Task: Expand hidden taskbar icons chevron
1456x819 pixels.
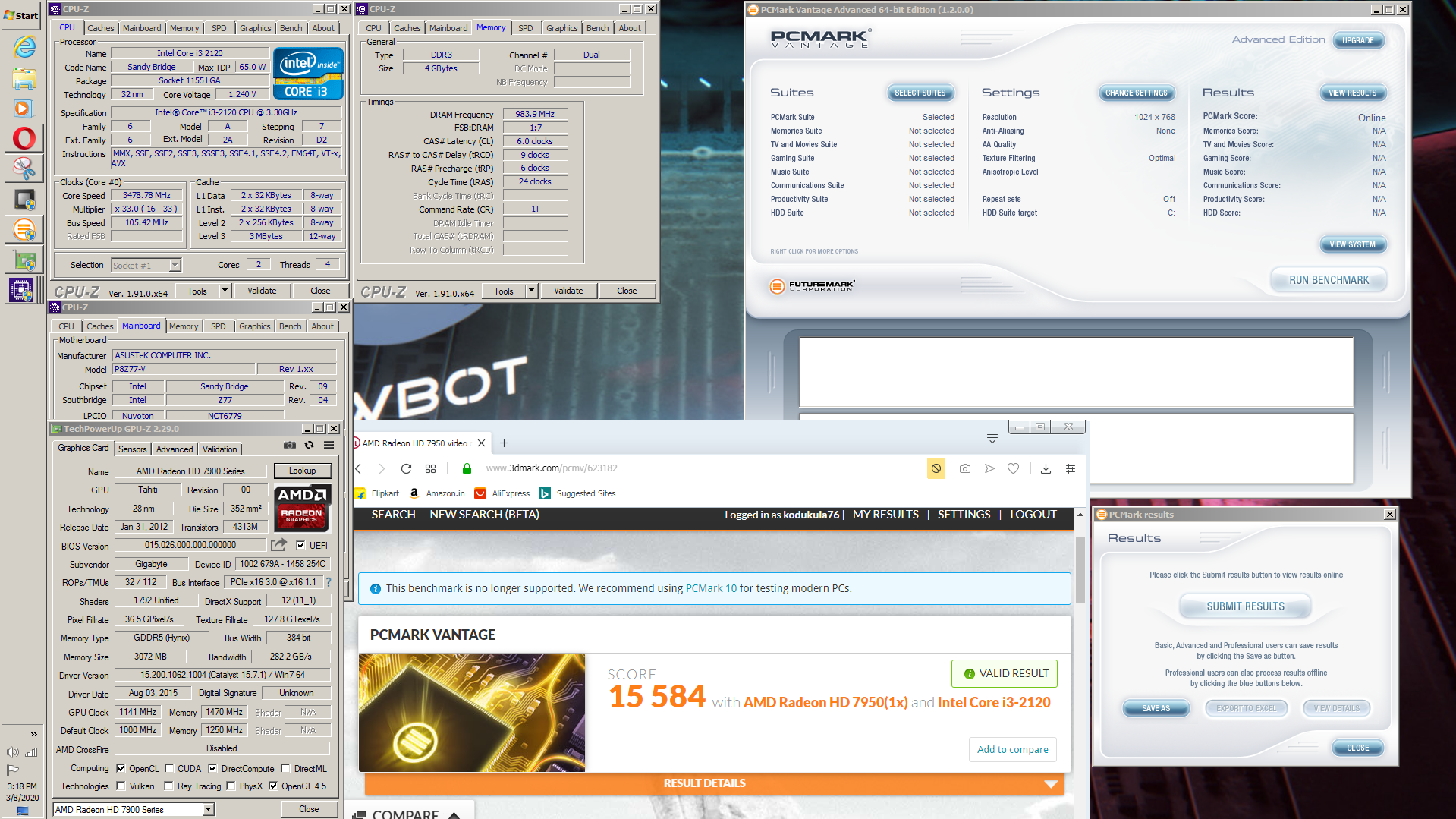Action: pyautogui.click(x=33, y=734)
